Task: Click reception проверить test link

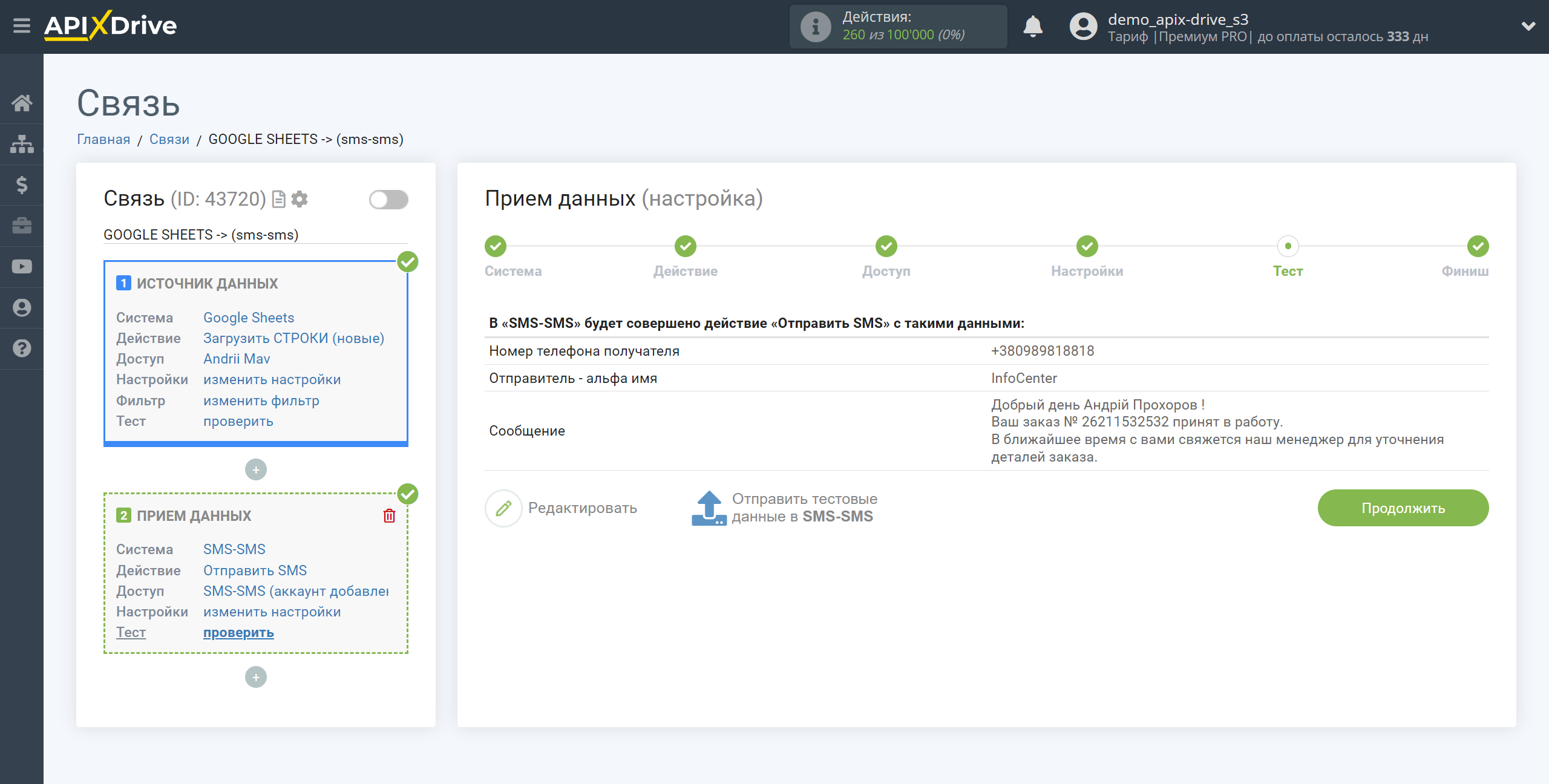Action: [238, 633]
